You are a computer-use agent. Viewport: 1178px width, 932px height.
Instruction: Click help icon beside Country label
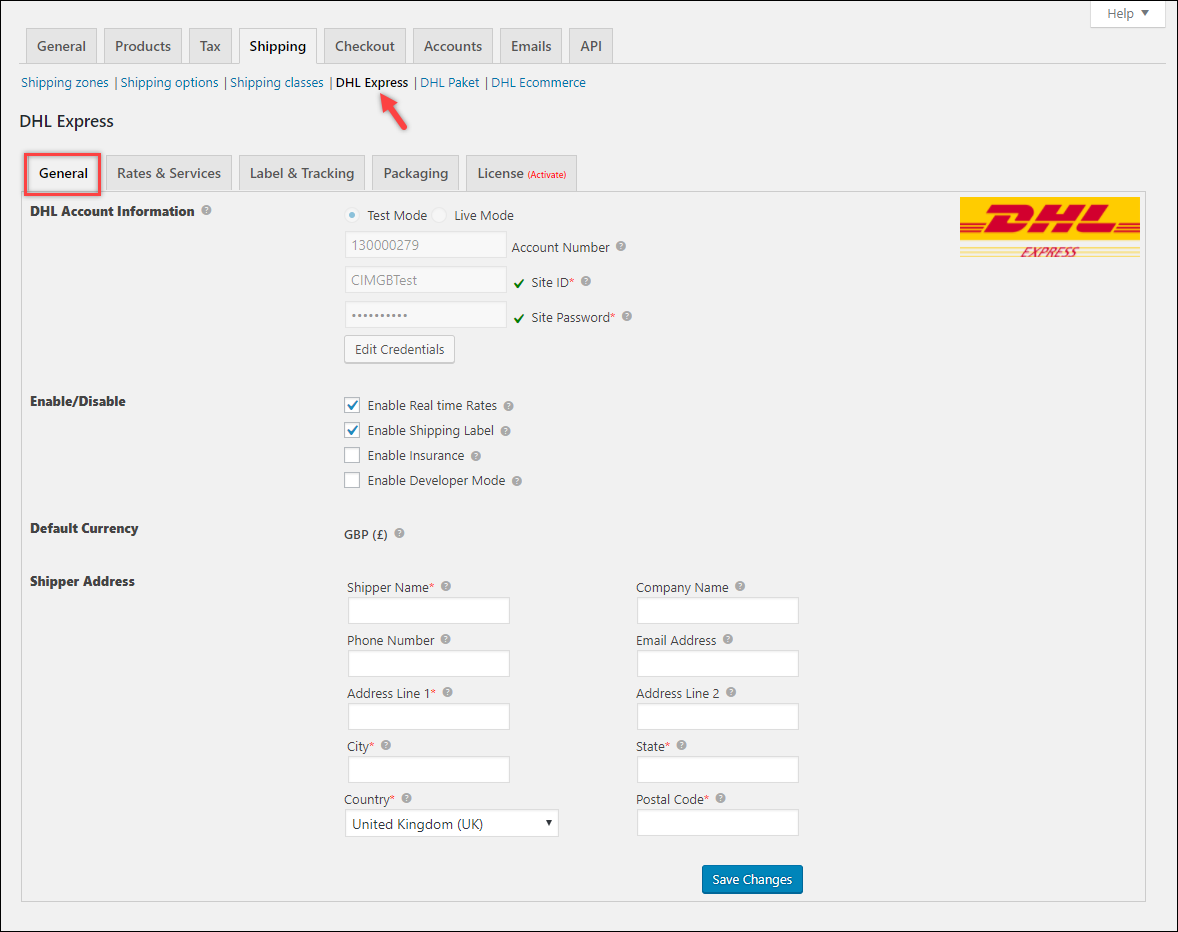point(406,799)
